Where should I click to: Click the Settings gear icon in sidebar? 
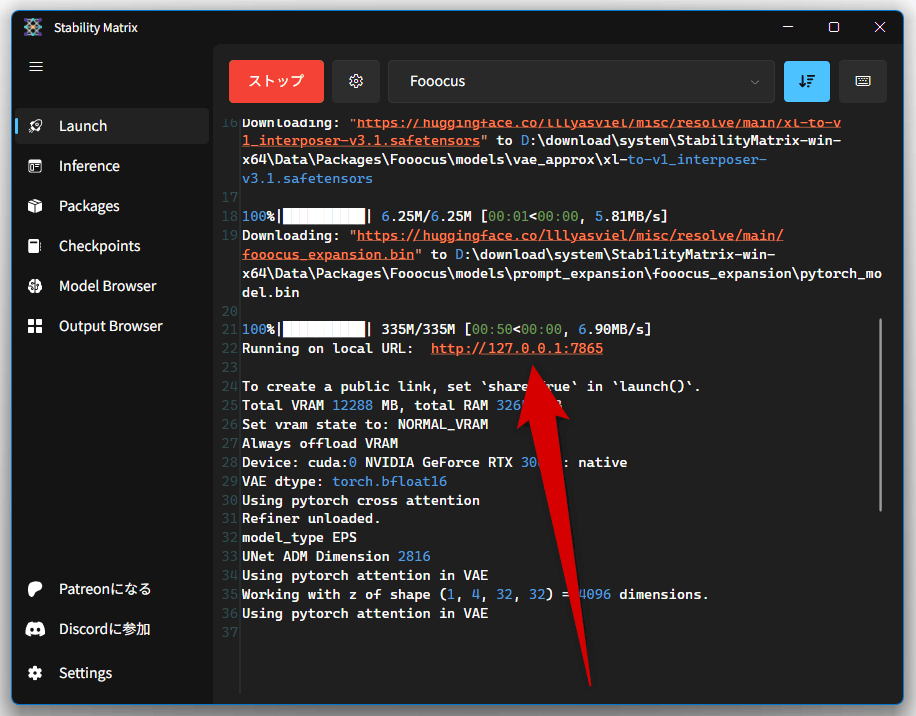coord(36,673)
